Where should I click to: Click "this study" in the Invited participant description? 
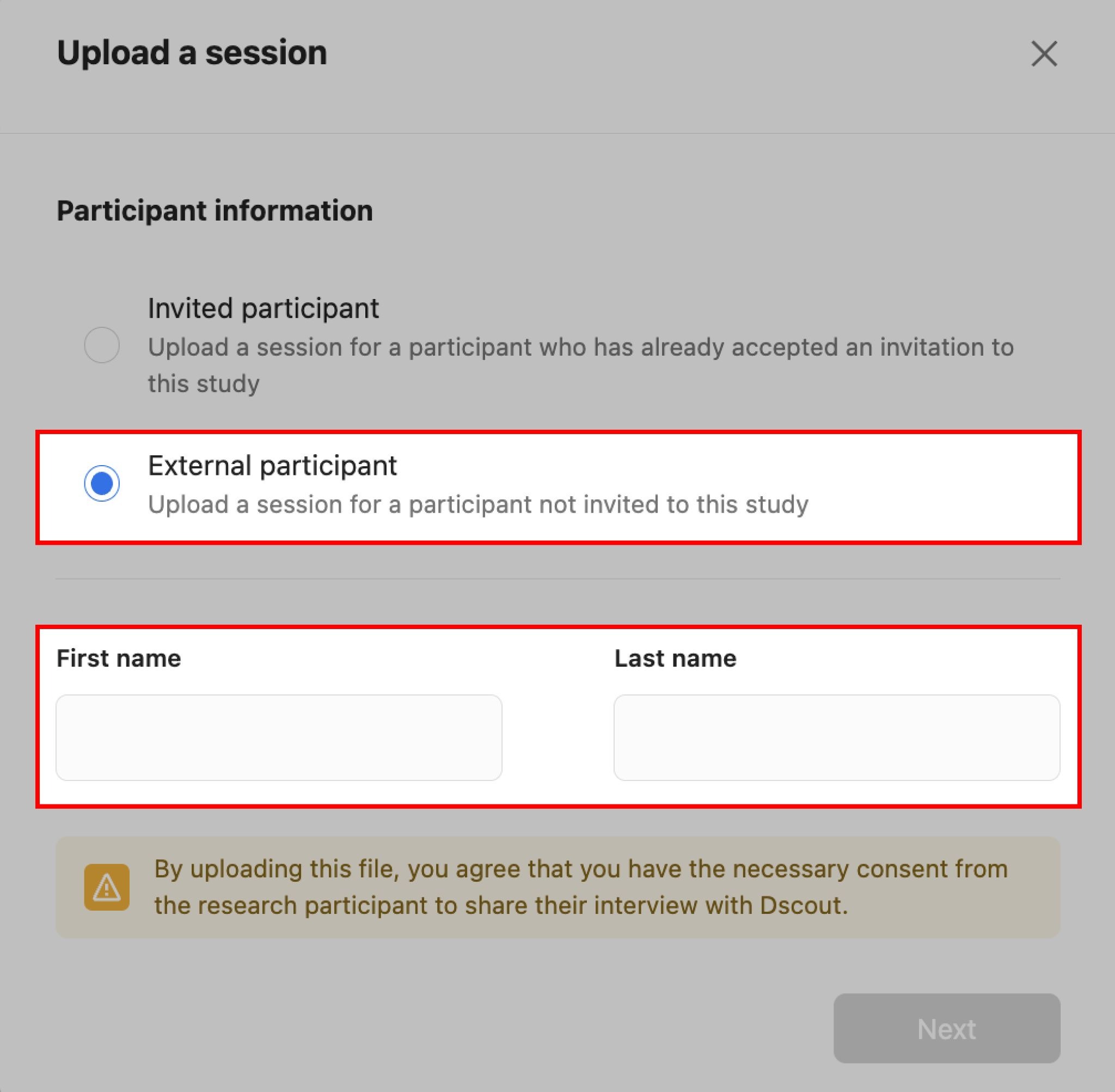[x=204, y=383]
